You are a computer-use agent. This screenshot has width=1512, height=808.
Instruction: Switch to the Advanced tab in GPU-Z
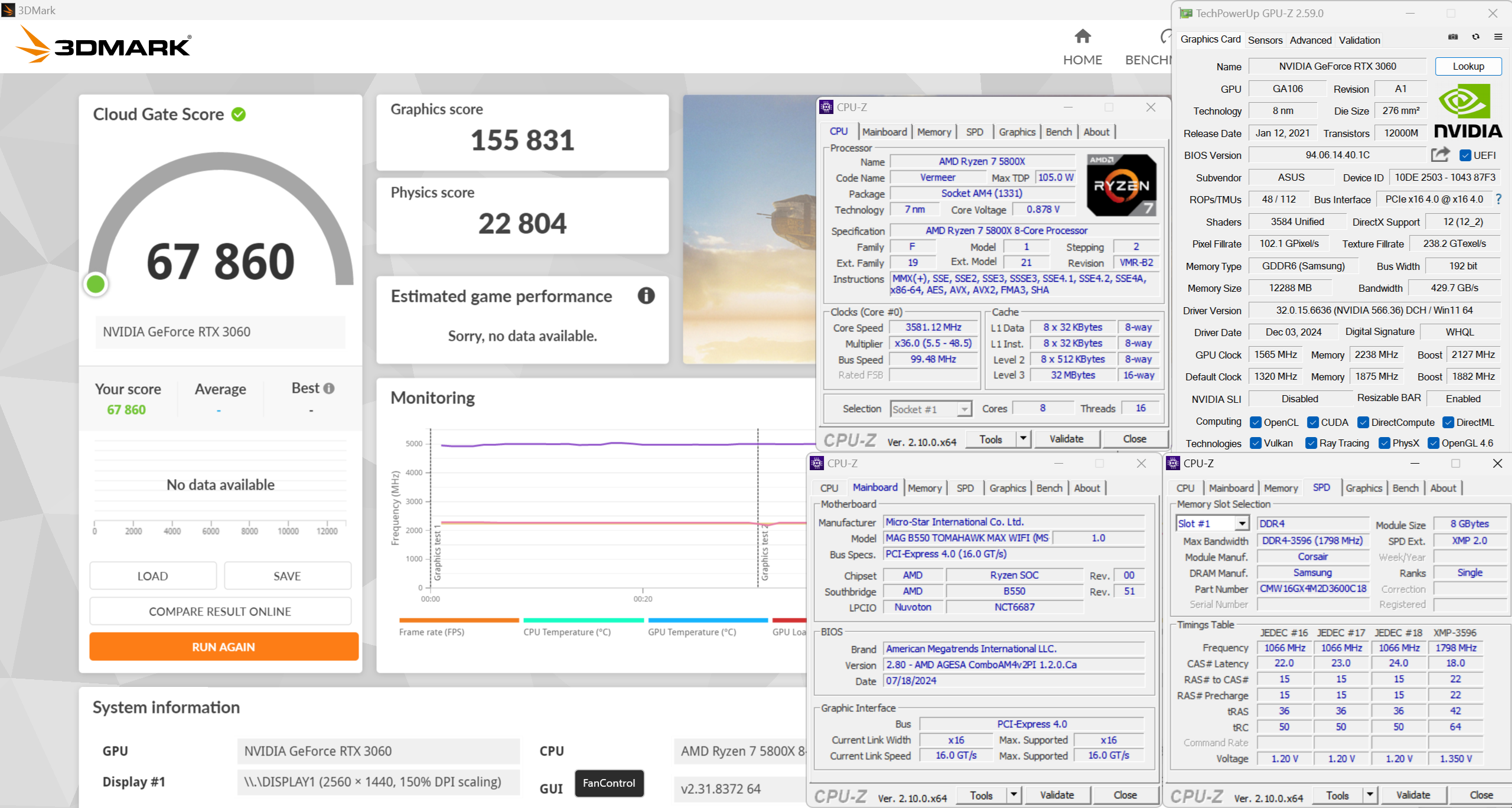point(1311,40)
